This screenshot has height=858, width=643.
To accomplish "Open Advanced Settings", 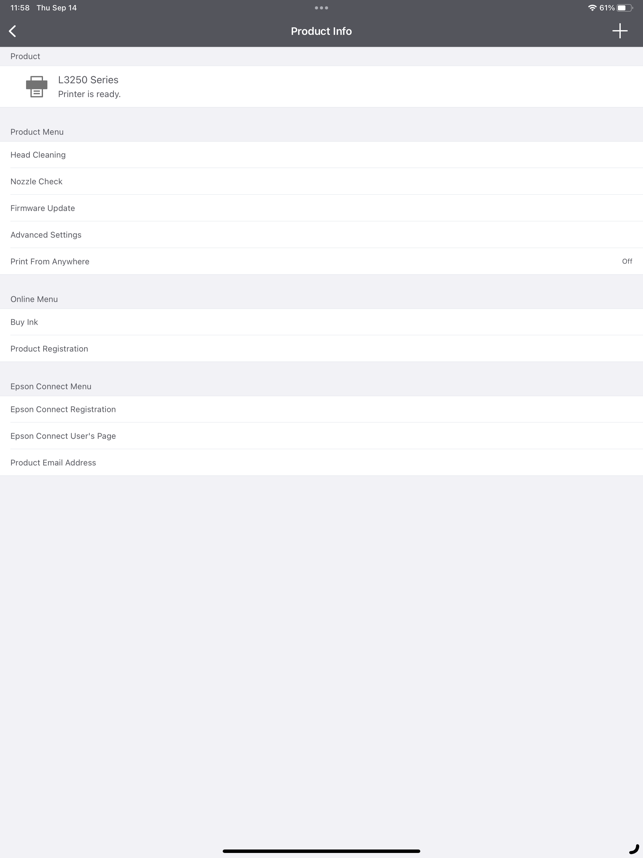I will (x=321, y=235).
